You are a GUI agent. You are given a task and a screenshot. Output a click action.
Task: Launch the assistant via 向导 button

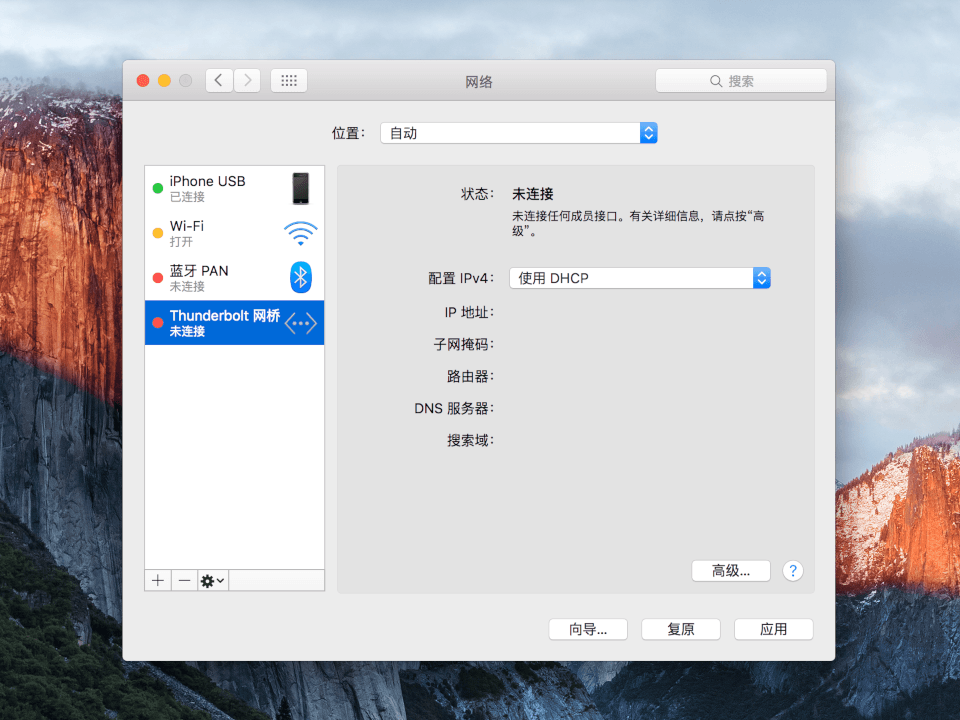pos(587,629)
